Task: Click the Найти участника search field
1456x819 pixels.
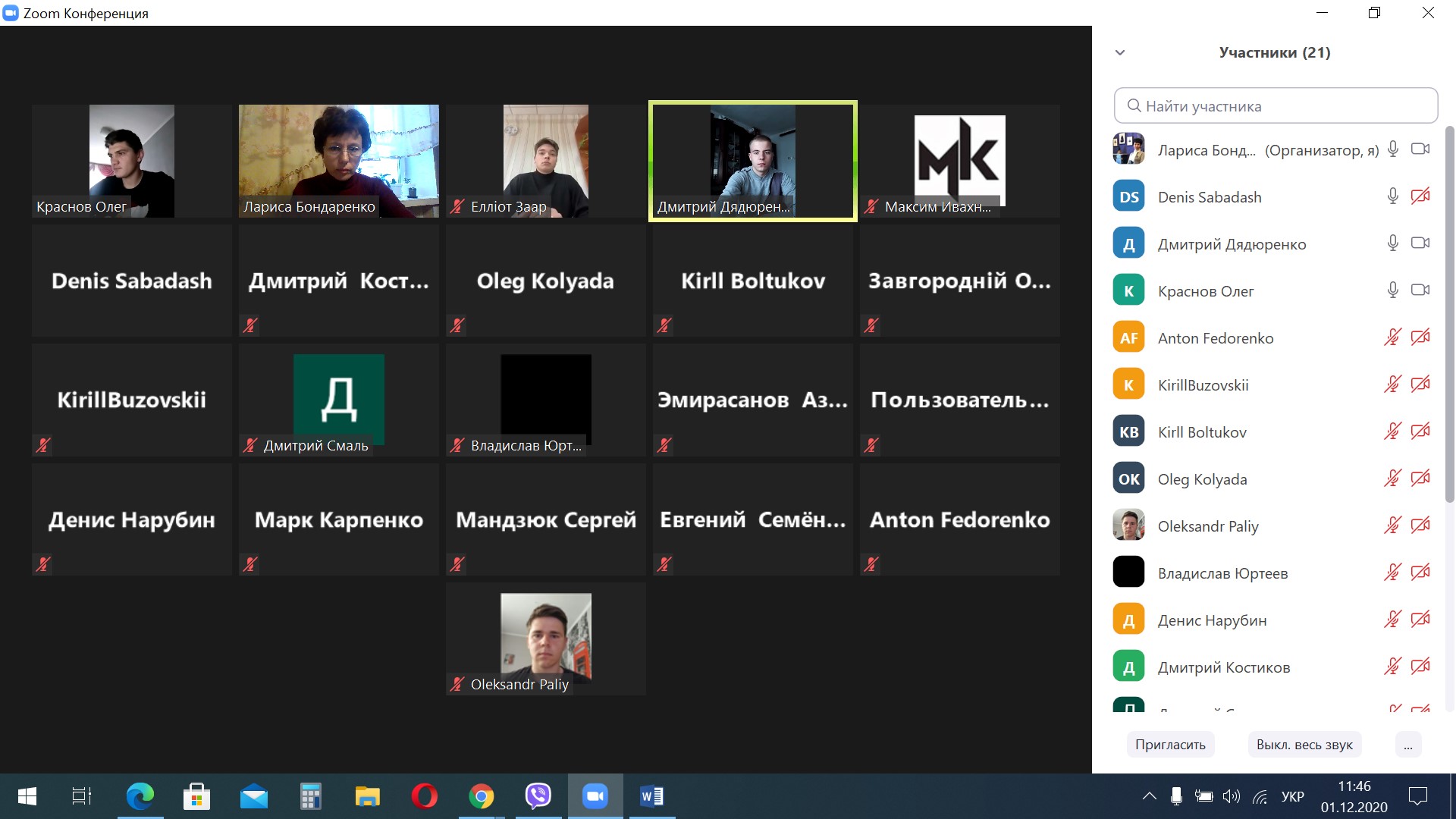Action: pyautogui.click(x=1276, y=106)
